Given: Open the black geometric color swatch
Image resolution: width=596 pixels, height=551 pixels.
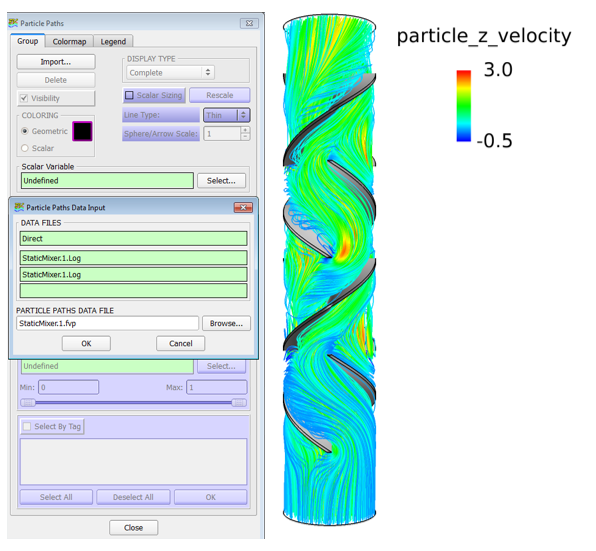Looking at the screenshot, I should pyautogui.click(x=82, y=131).
